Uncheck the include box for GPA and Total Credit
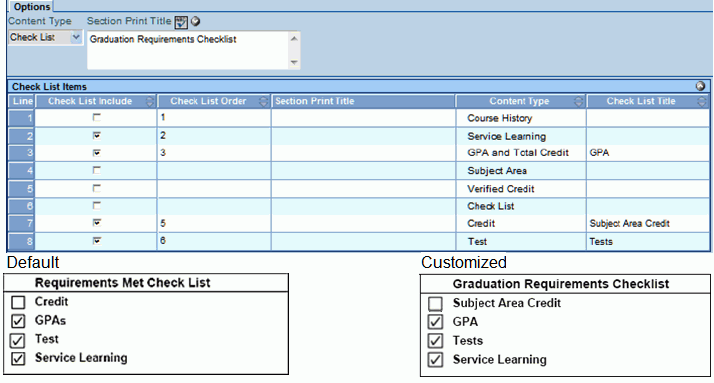This screenshot has width=714, height=383. (97, 153)
